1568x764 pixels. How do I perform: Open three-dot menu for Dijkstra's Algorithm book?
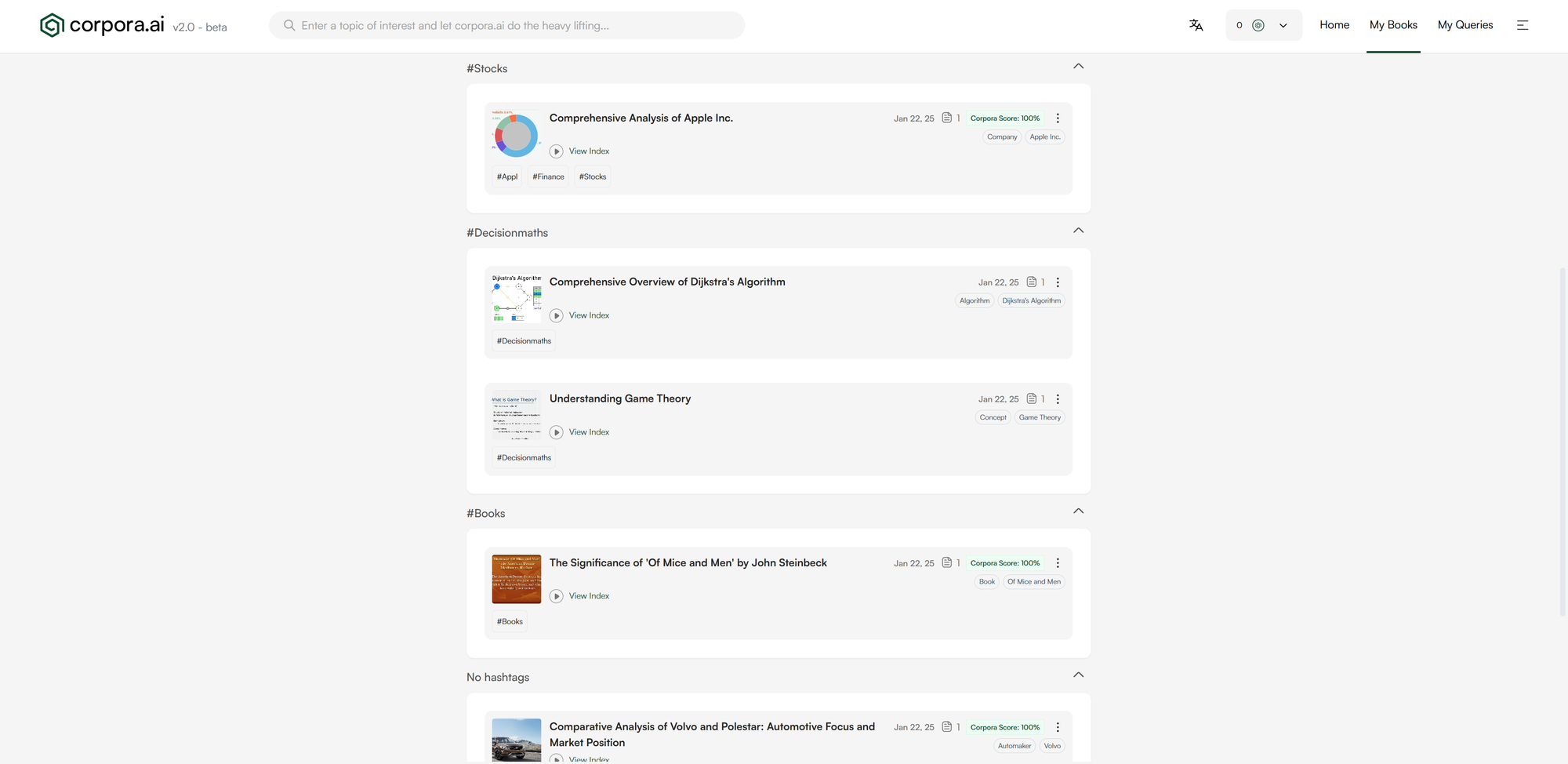click(x=1058, y=282)
